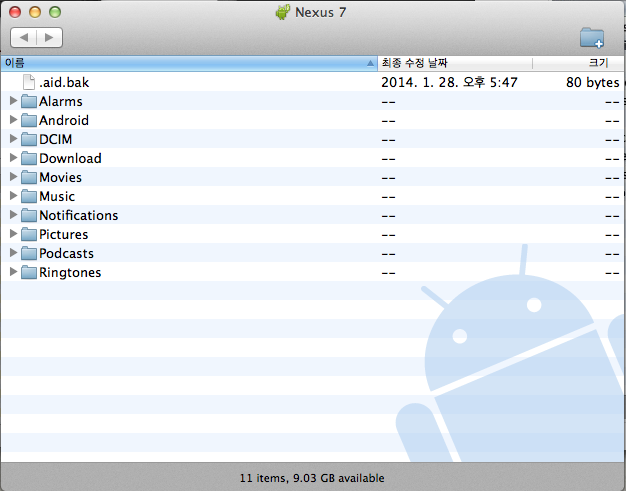Expand the DCIM folder disclosure triangle
Viewport: 626px width, 491px height.
(x=13, y=139)
